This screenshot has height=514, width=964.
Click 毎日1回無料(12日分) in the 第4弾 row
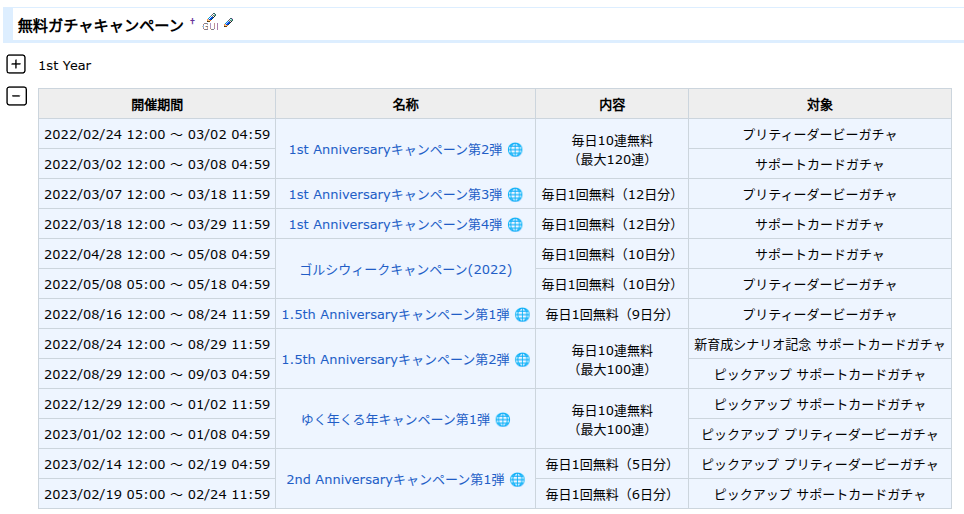pyautogui.click(x=612, y=224)
